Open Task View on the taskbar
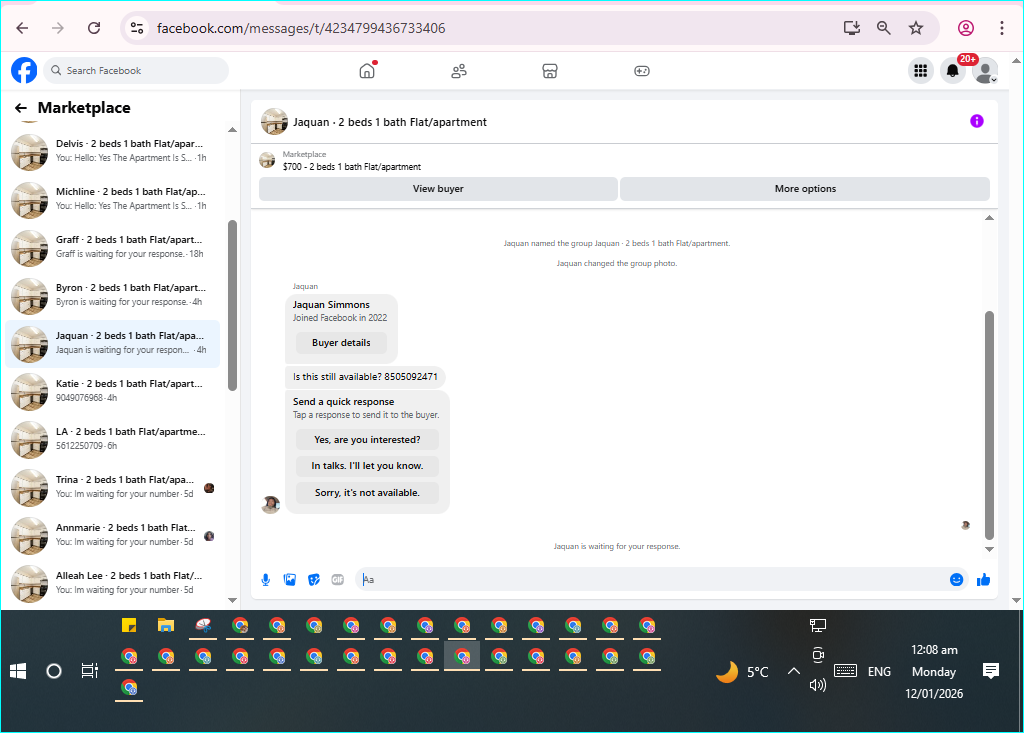 point(89,671)
